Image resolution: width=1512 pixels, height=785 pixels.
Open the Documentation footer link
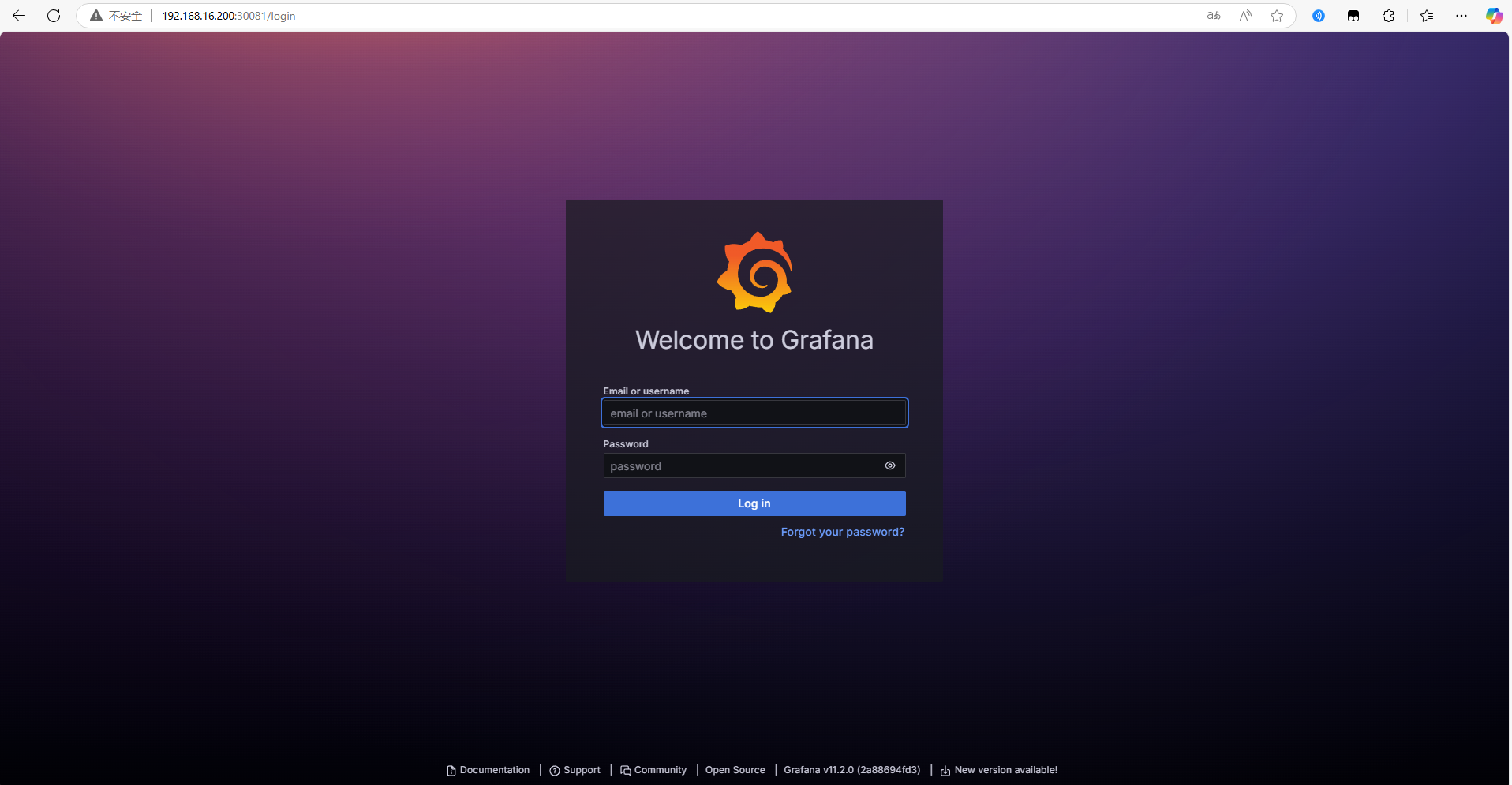[488, 770]
